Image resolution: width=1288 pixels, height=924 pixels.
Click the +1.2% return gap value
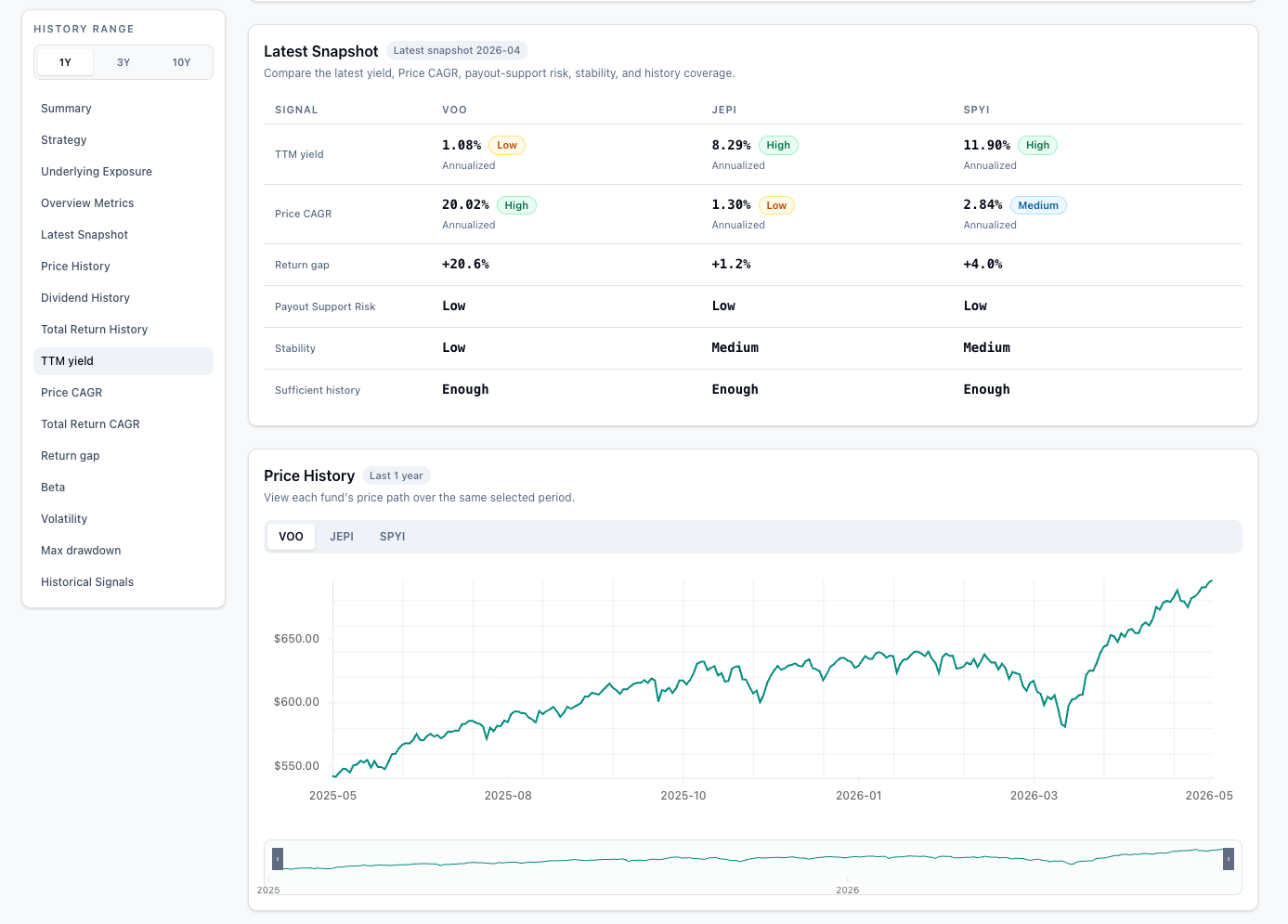[x=732, y=265]
